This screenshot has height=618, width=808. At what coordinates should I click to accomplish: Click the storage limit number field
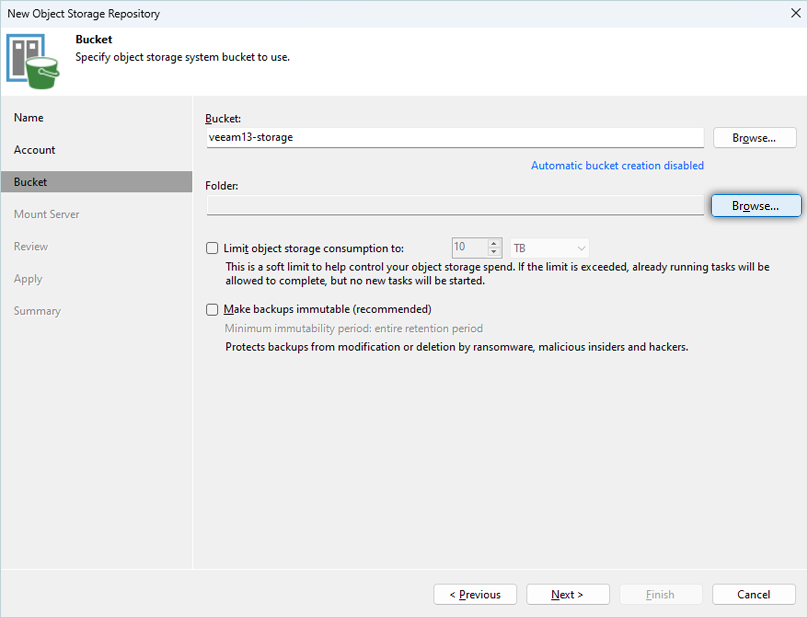[x=468, y=248]
